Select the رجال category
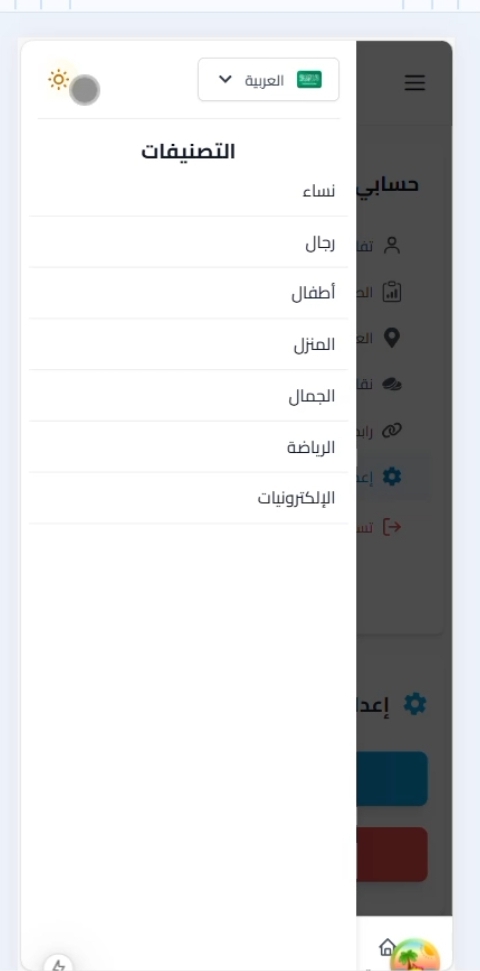Screen dimensions: 480x971 [188, 243]
